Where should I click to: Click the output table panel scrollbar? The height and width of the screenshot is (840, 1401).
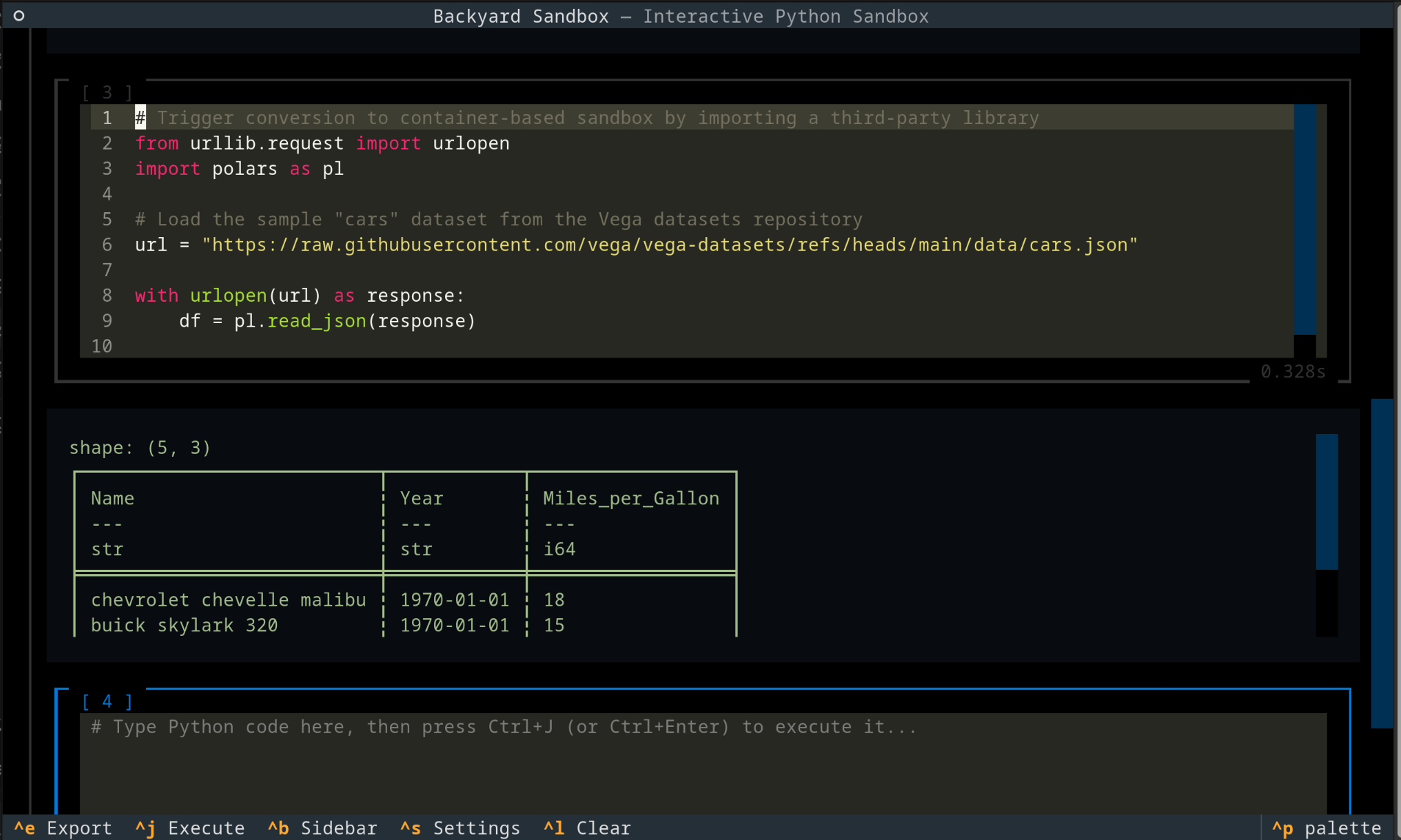pyautogui.click(x=1326, y=535)
